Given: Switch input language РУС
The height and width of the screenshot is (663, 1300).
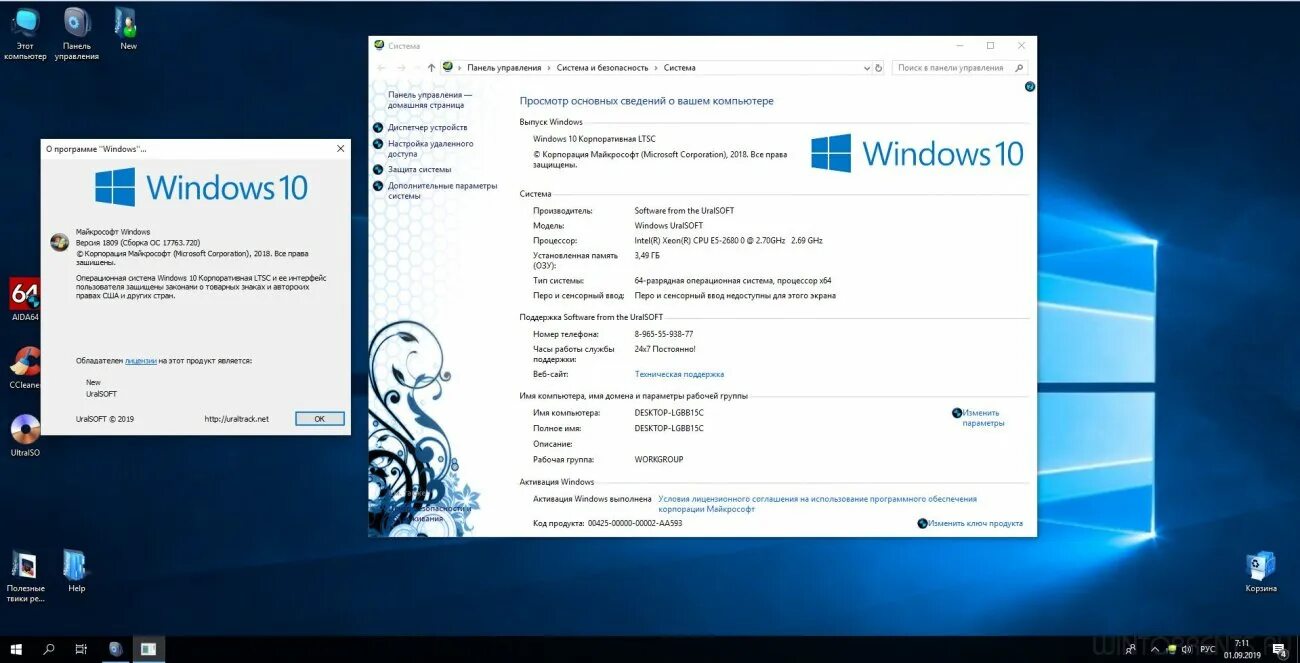Looking at the screenshot, I should pyautogui.click(x=1208, y=649).
